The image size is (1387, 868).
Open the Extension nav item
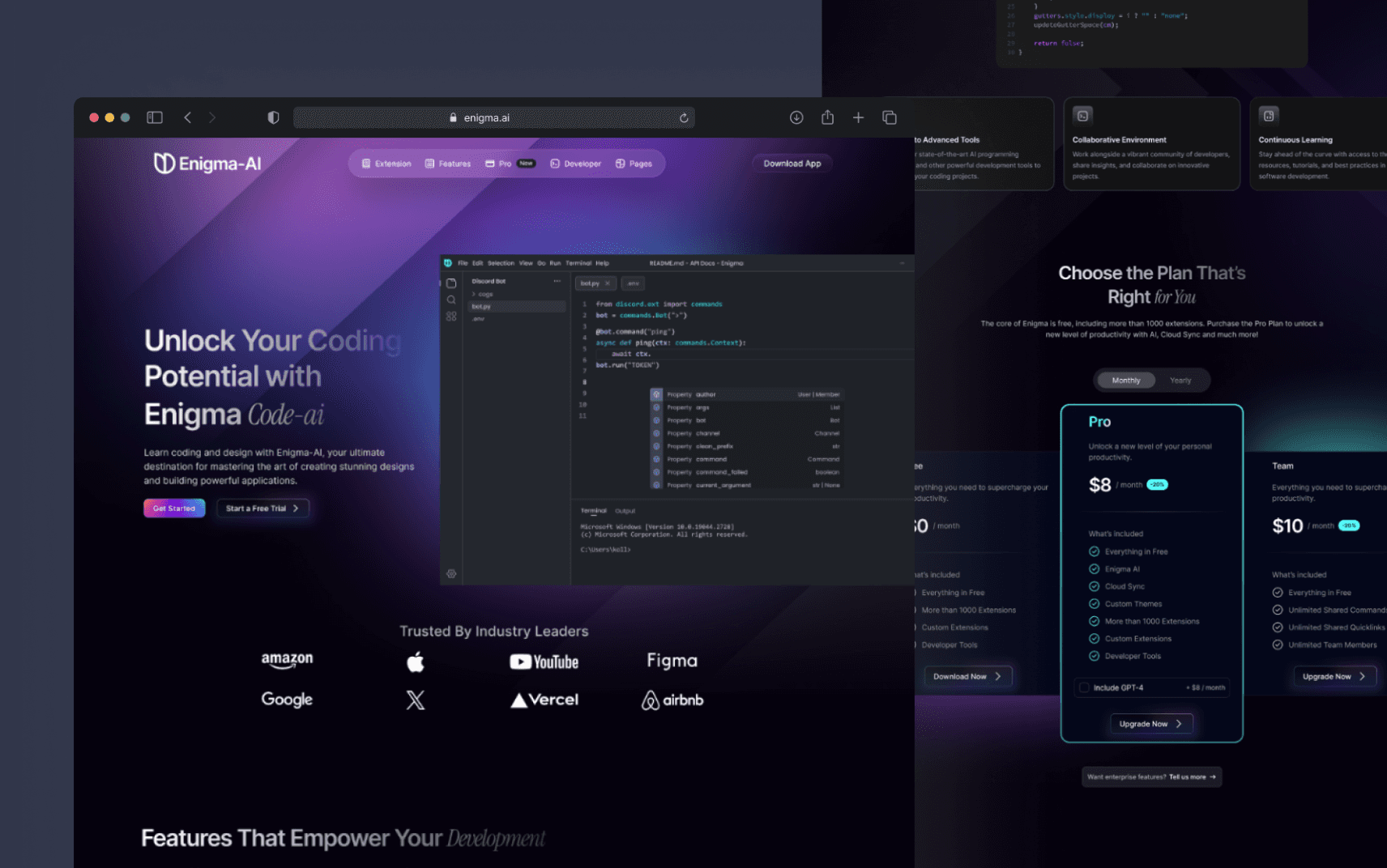tap(386, 164)
